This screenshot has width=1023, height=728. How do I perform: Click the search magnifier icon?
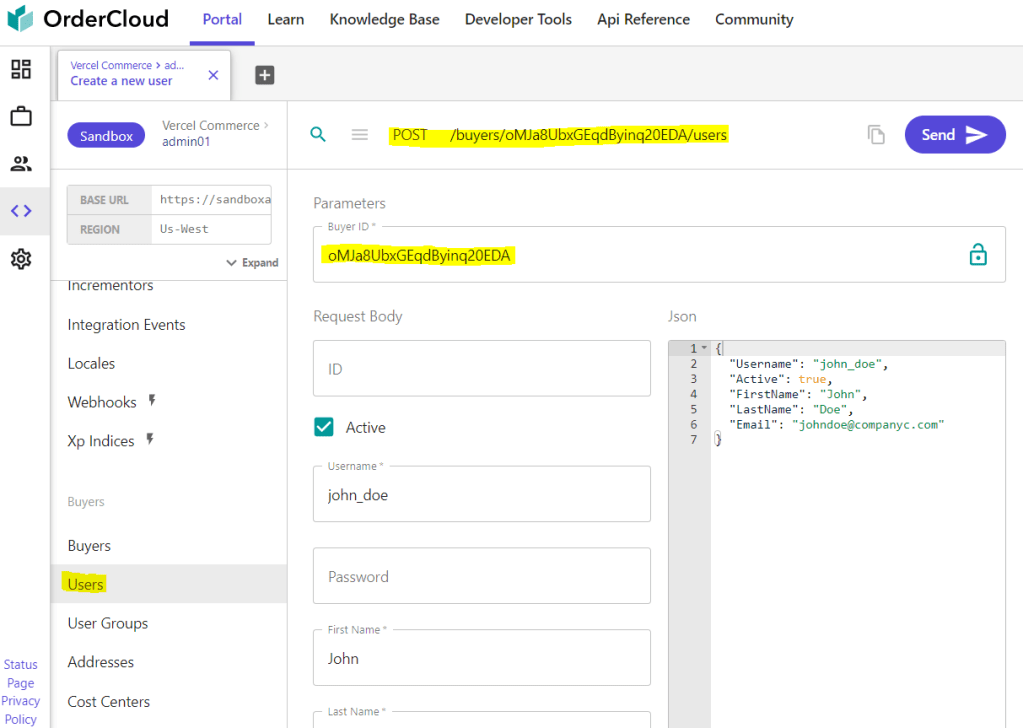318,134
